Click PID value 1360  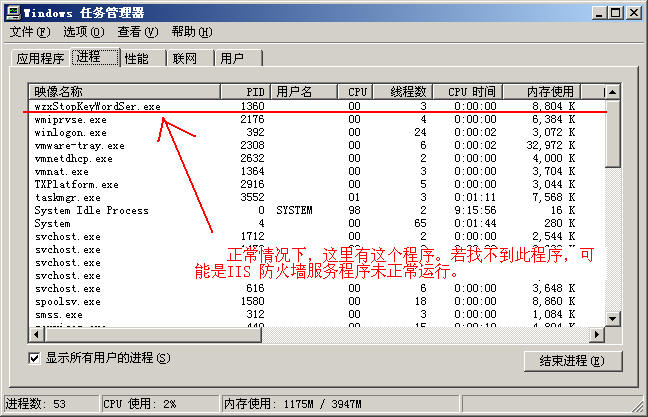(x=252, y=106)
